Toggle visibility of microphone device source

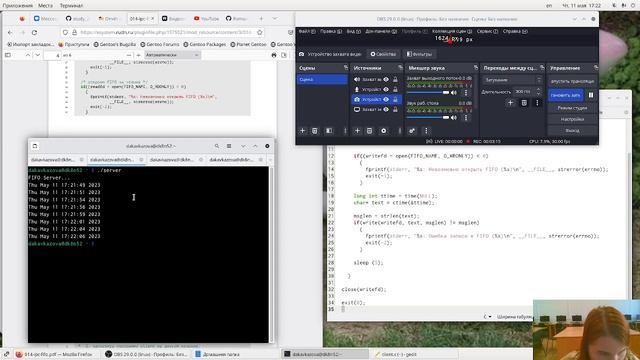click(x=386, y=89)
